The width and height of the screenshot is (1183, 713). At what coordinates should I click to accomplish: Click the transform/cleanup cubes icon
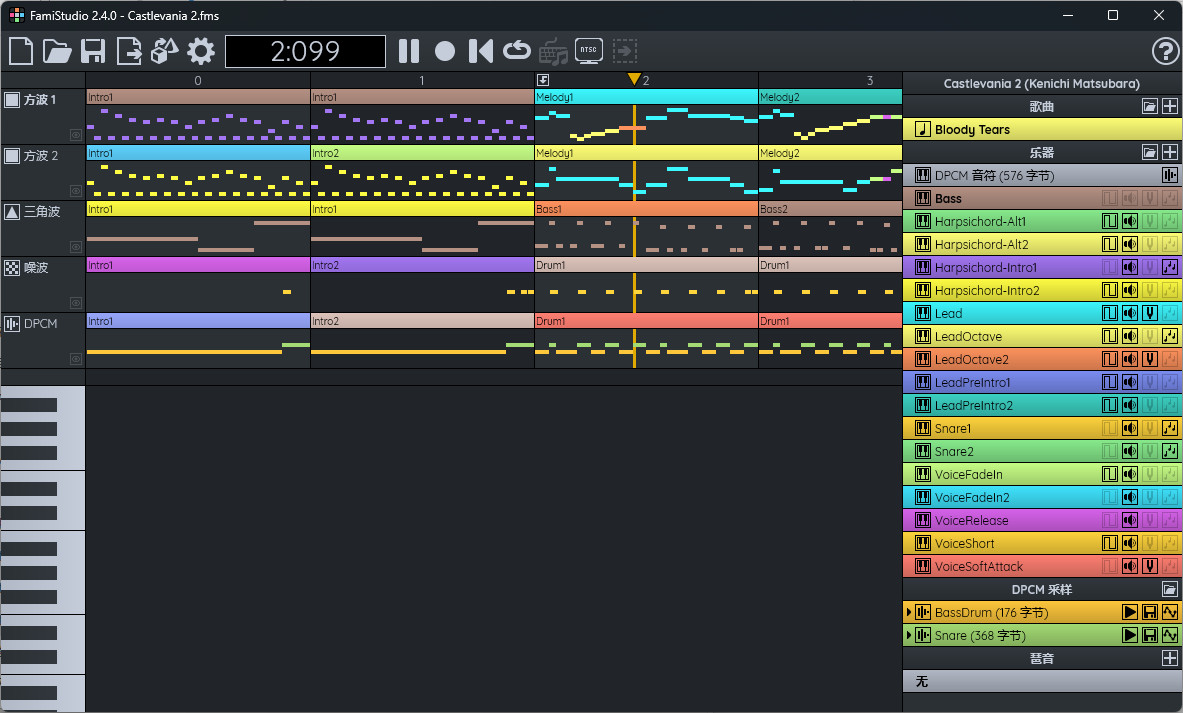(165, 51)
